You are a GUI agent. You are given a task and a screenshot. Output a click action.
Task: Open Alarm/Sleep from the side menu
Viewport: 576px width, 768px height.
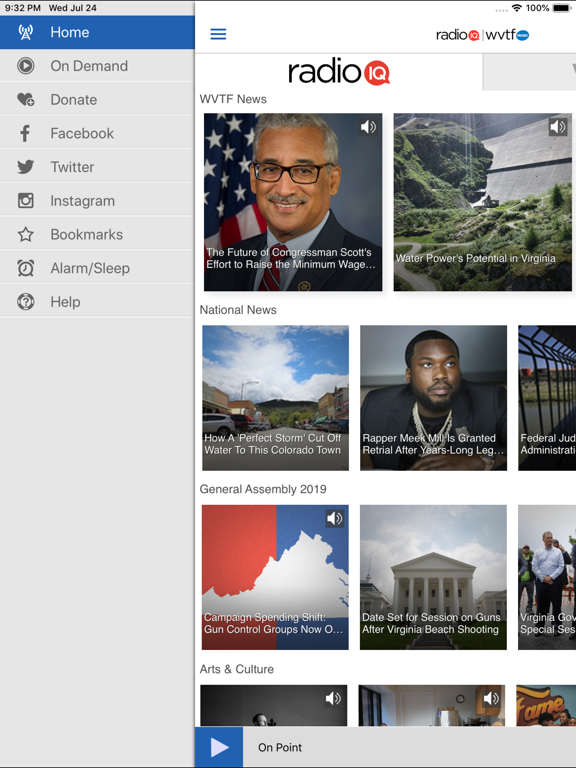[97, 268]
